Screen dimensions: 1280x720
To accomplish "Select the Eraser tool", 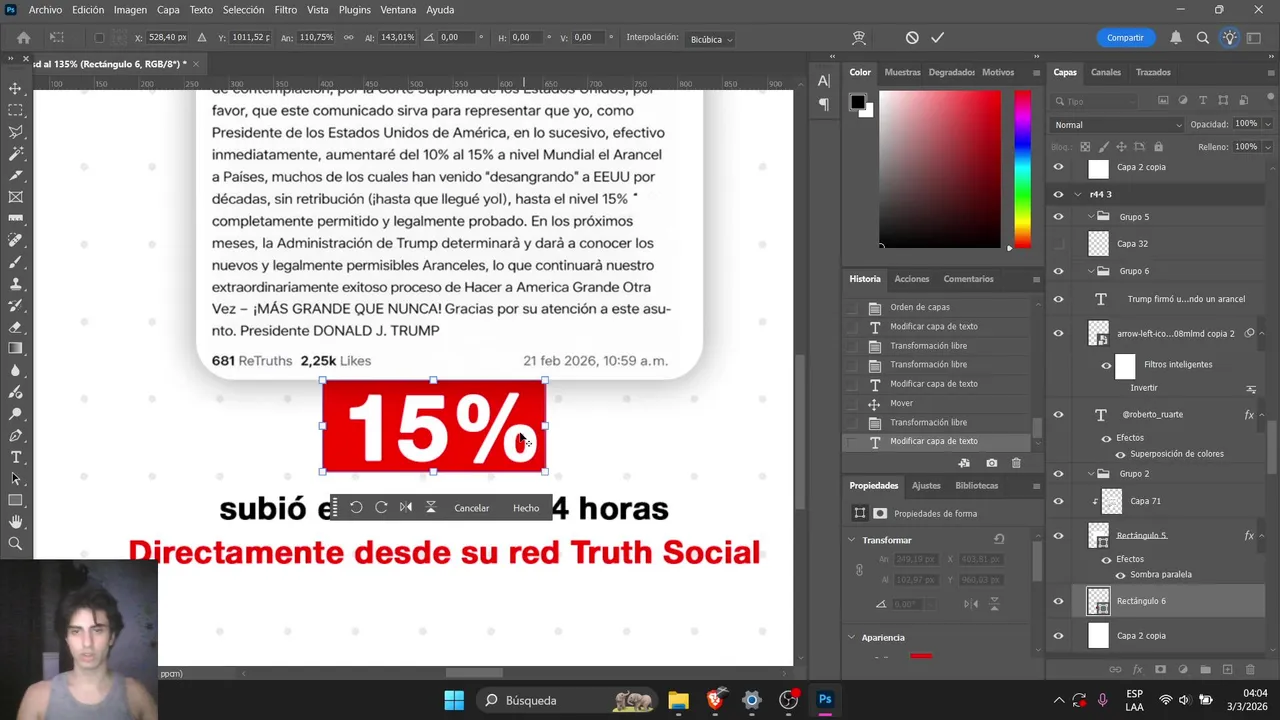I will [15, 327].
